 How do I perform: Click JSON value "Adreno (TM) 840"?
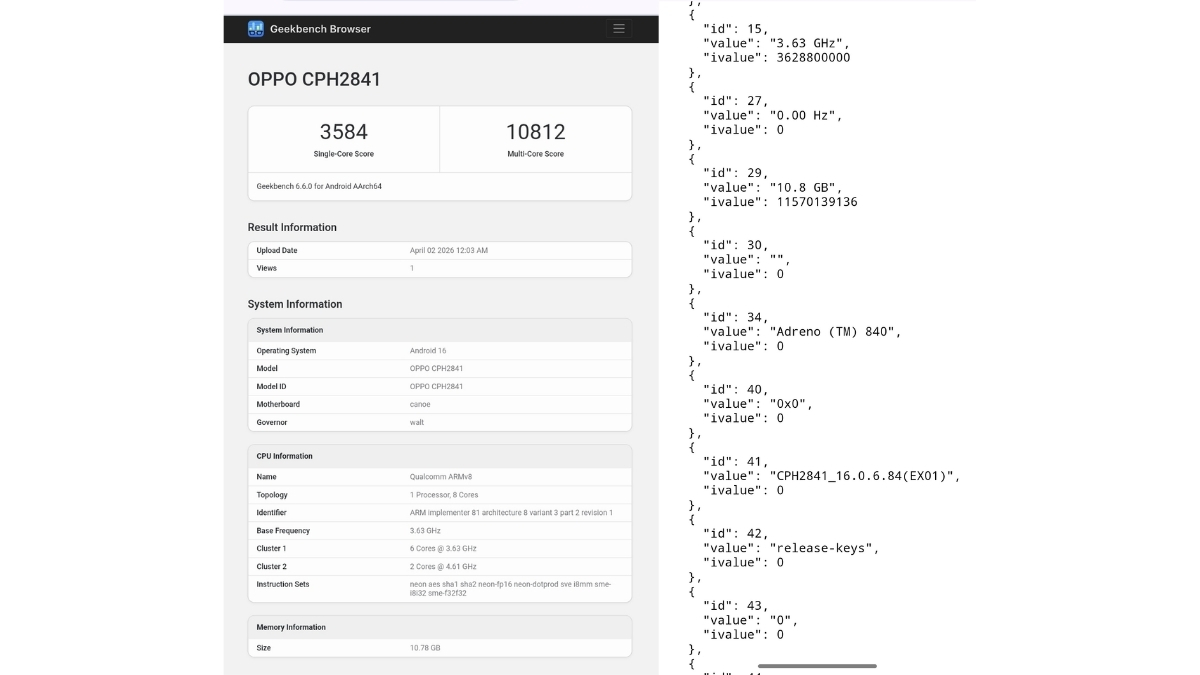[x=835, y=331]
